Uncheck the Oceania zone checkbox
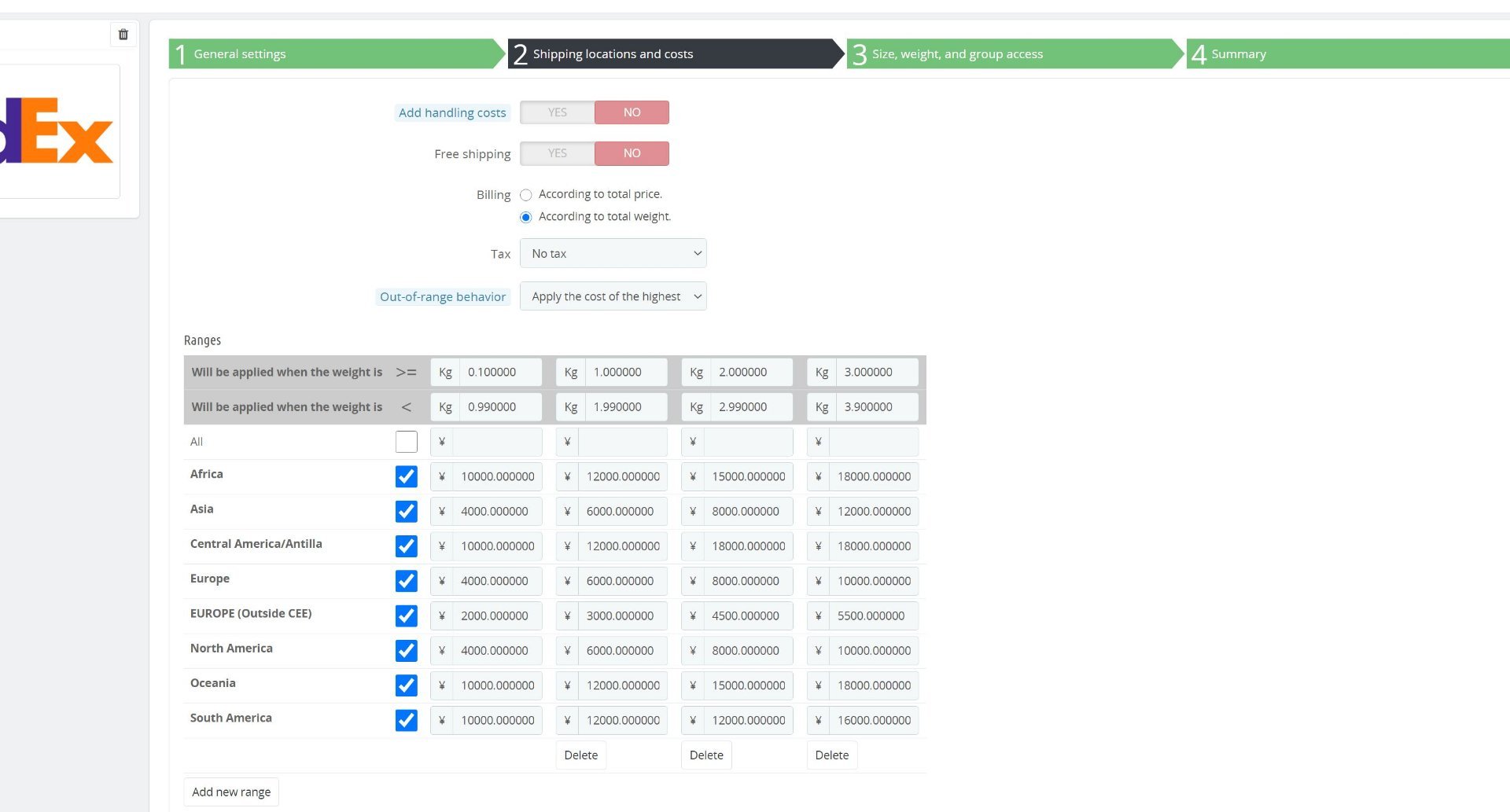This screenshot has width=1510, height=812. coord(407,685)
